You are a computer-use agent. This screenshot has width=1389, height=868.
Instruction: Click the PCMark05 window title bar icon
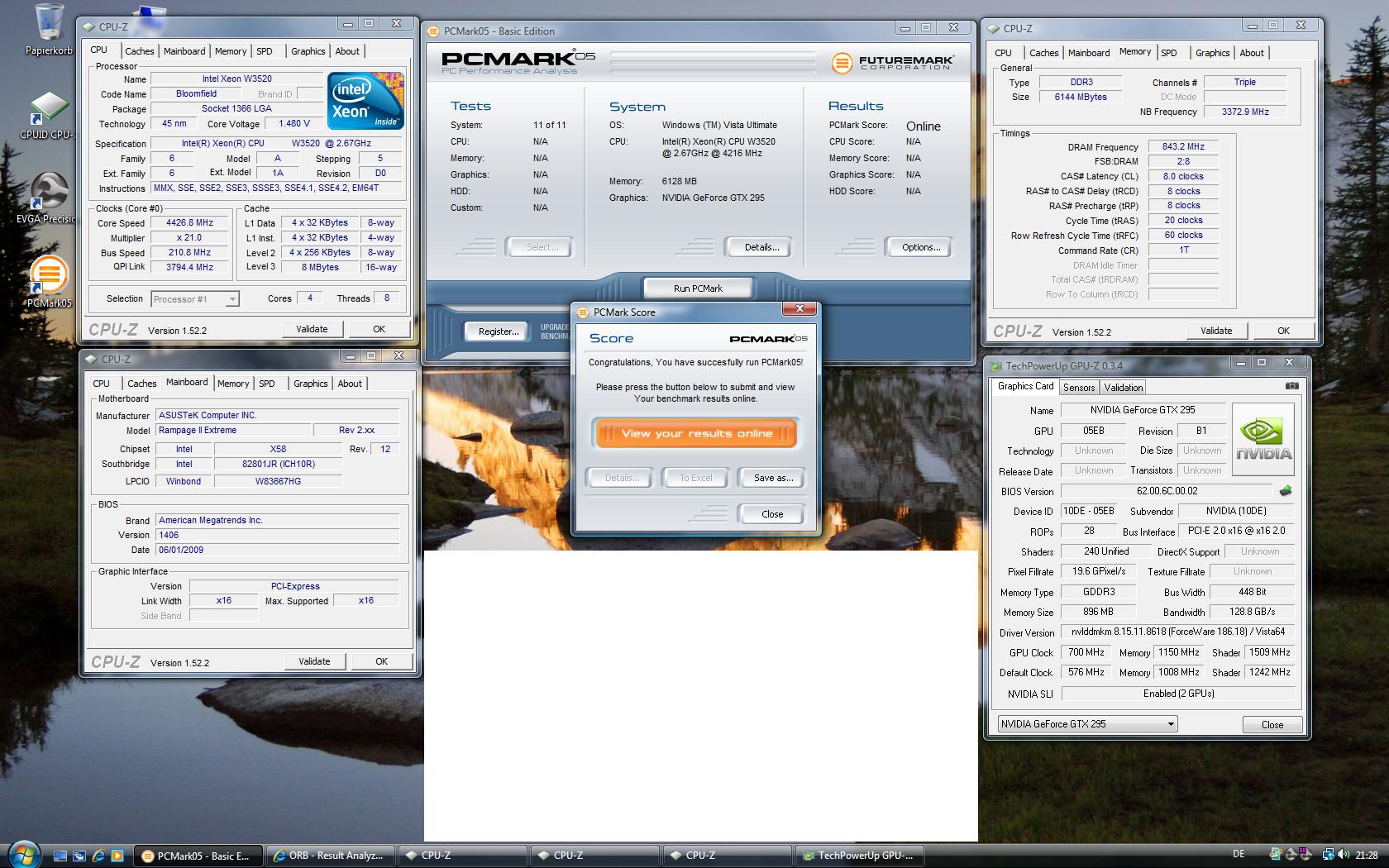pos(433,31)
